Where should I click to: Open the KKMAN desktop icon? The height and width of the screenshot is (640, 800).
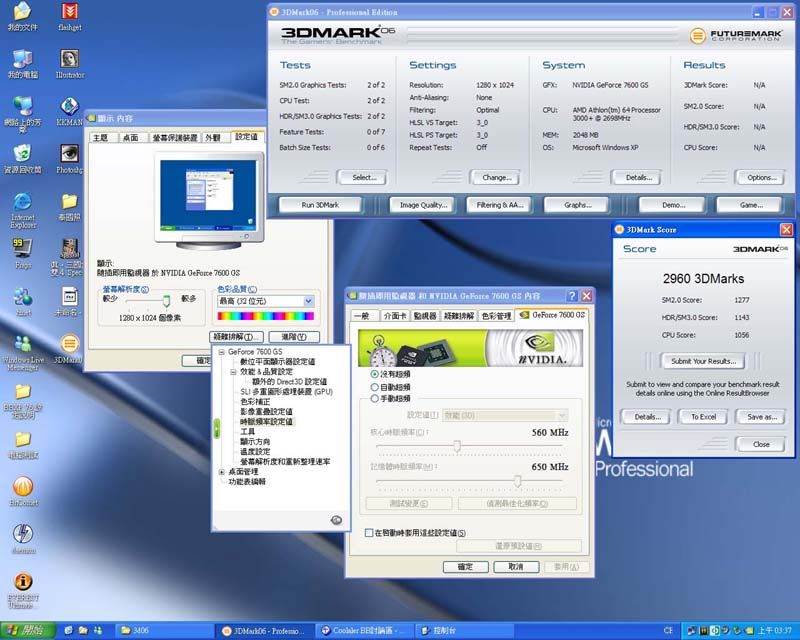(x=69, y=111)
